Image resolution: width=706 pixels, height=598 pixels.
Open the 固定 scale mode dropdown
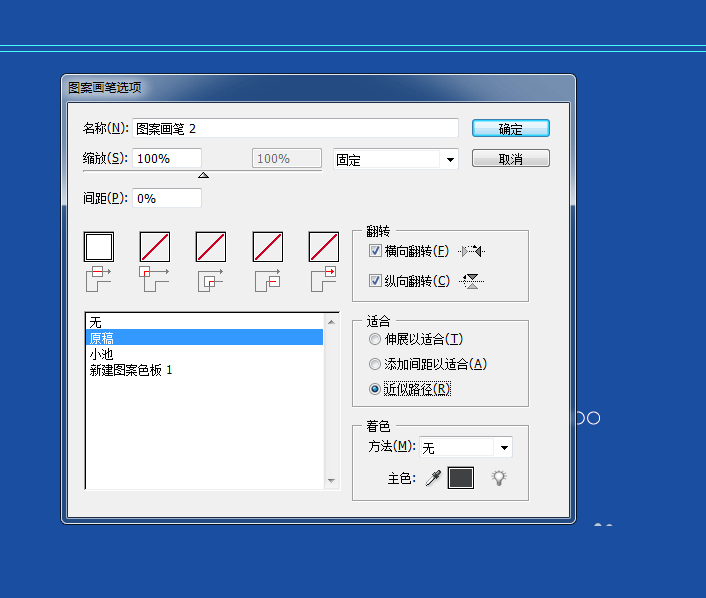396,159
